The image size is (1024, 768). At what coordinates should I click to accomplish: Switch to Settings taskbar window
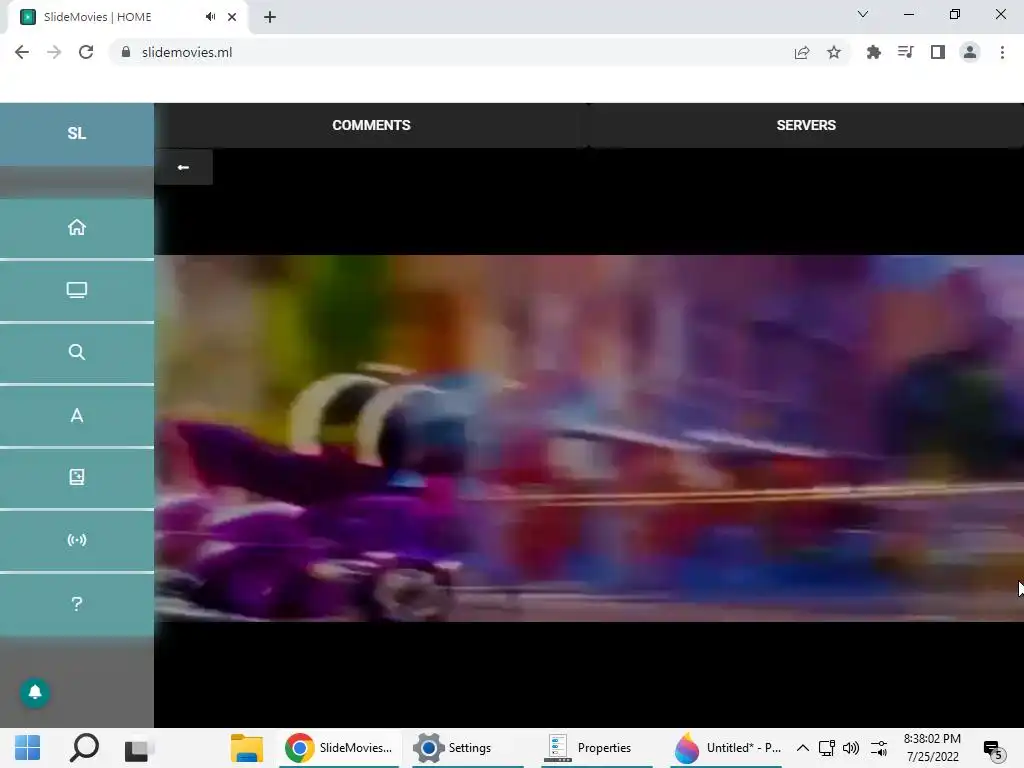coord(468,748)
